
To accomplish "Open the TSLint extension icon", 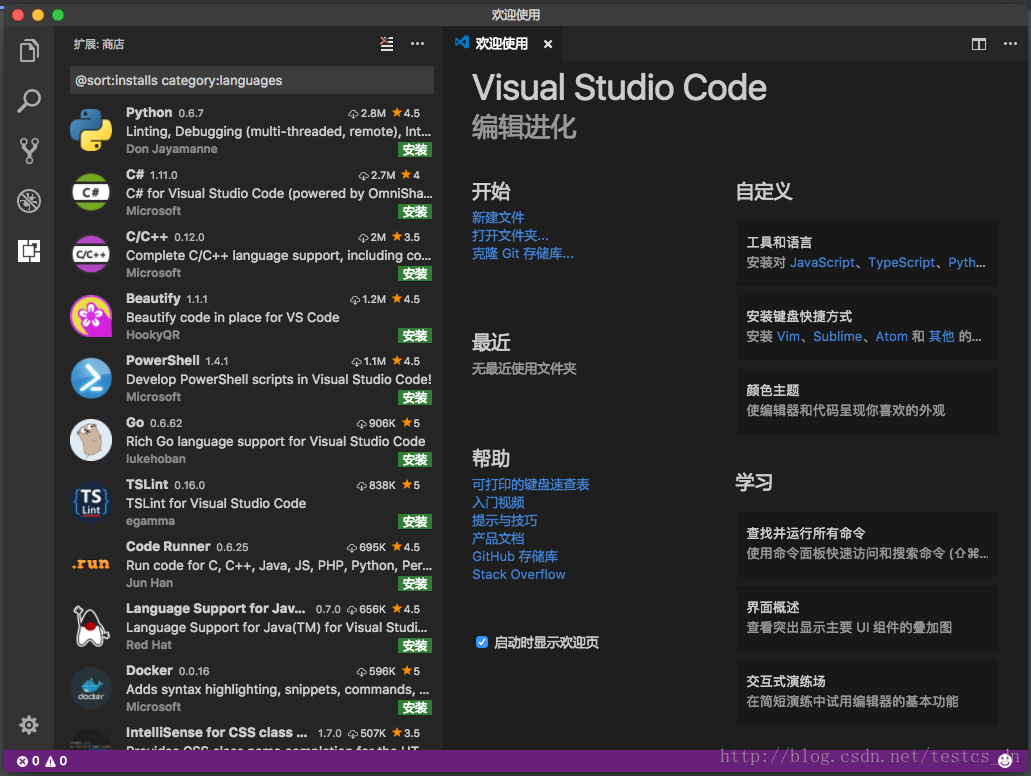I will coord(91,502).
